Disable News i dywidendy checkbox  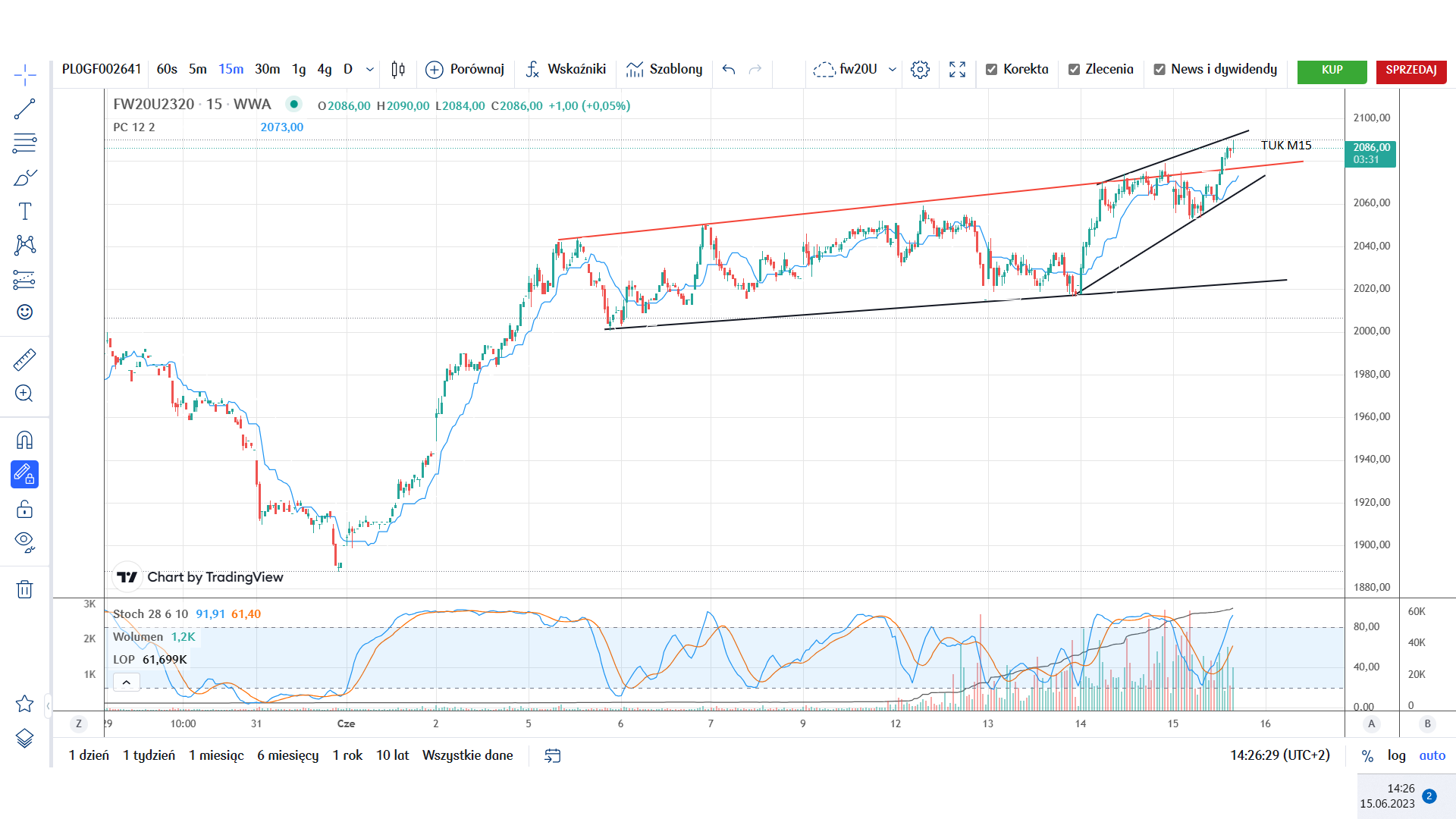[x=1159, y=70]
